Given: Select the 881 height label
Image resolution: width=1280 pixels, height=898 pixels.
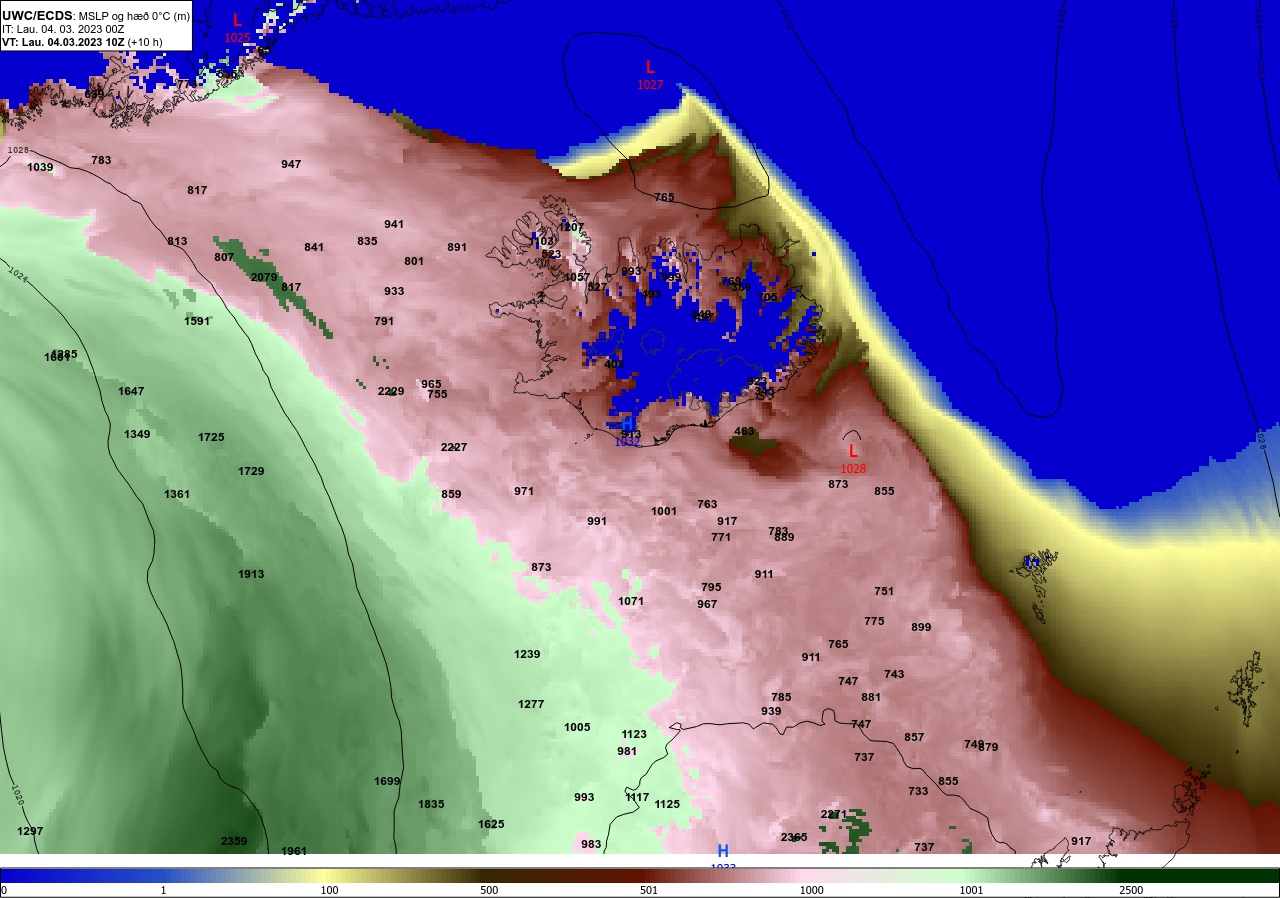Looking at the screenshot, I should (x=871, y=697).
